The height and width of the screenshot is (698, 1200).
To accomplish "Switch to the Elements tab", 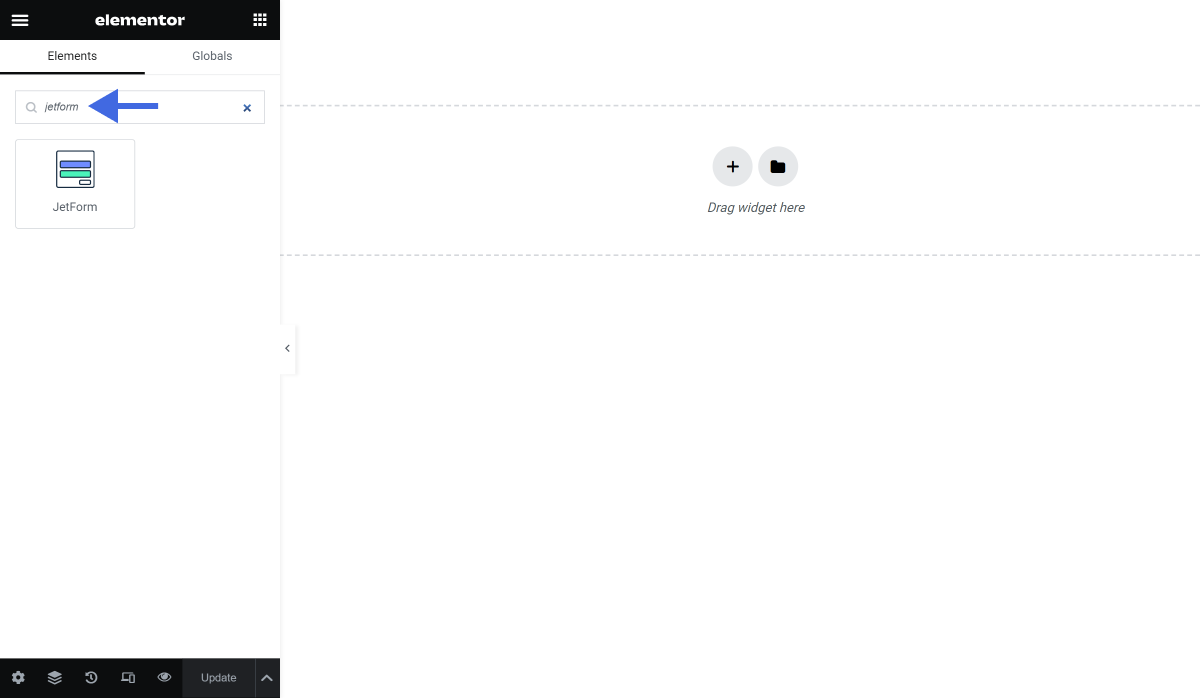I will (x=71, y=56).
